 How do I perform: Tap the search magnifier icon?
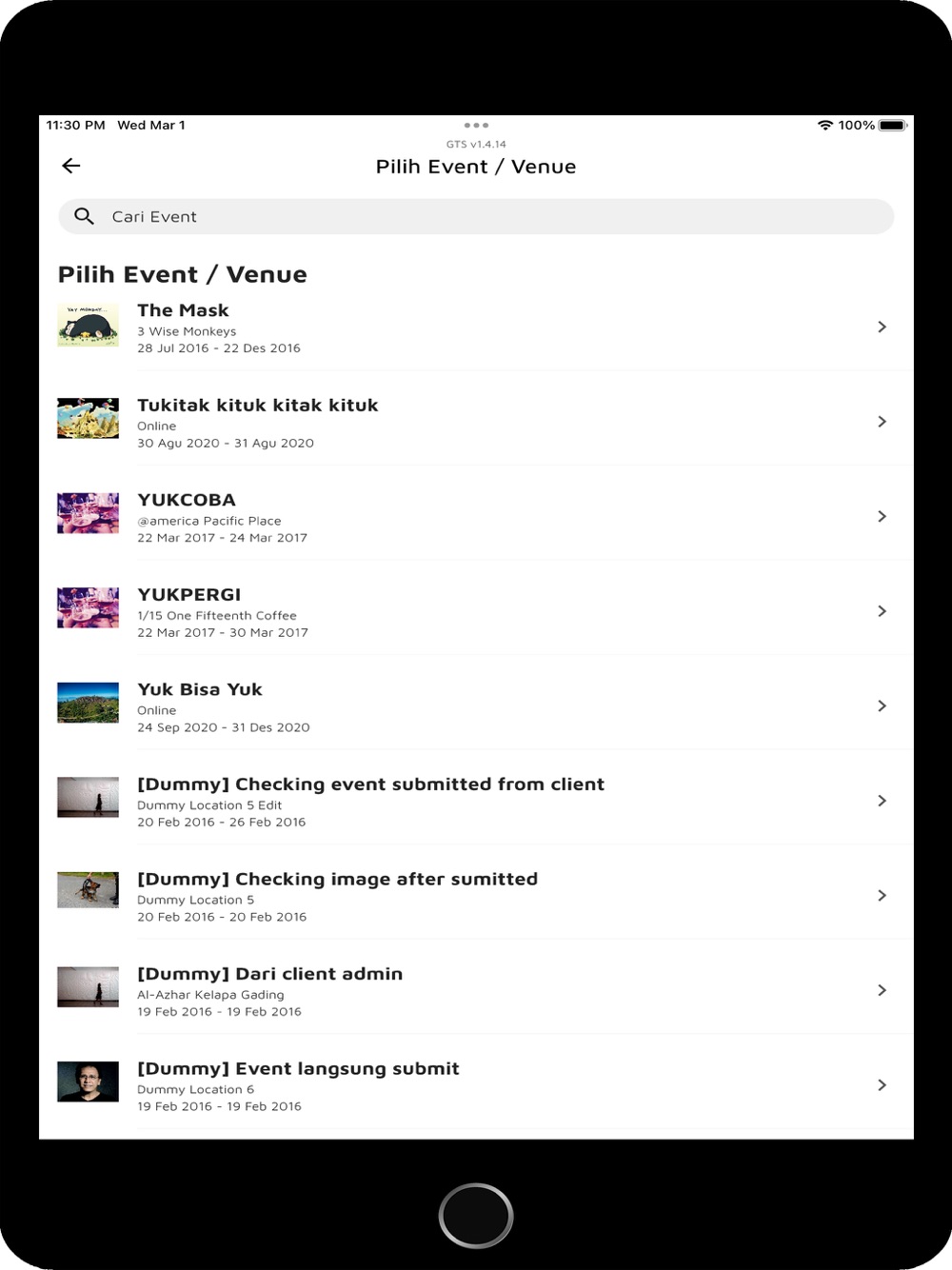click(x=85, y=217)
